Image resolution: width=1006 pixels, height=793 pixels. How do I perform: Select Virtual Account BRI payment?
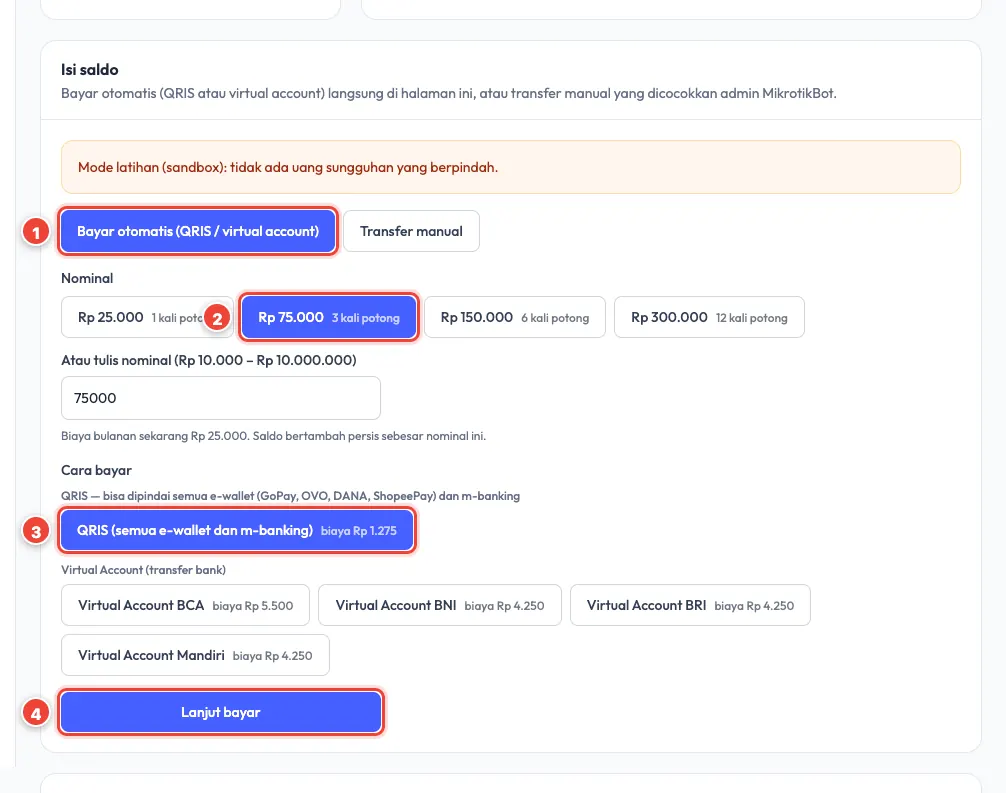point(690,605)
